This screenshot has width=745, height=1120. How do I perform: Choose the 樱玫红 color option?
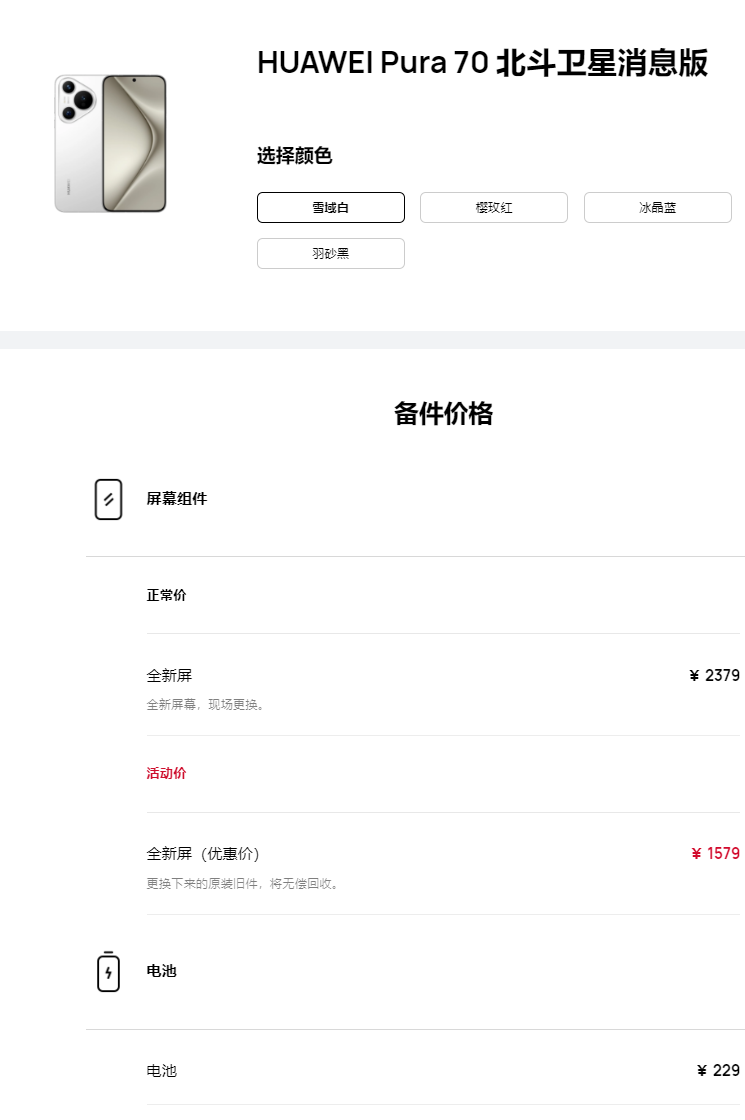coord(494,207)
